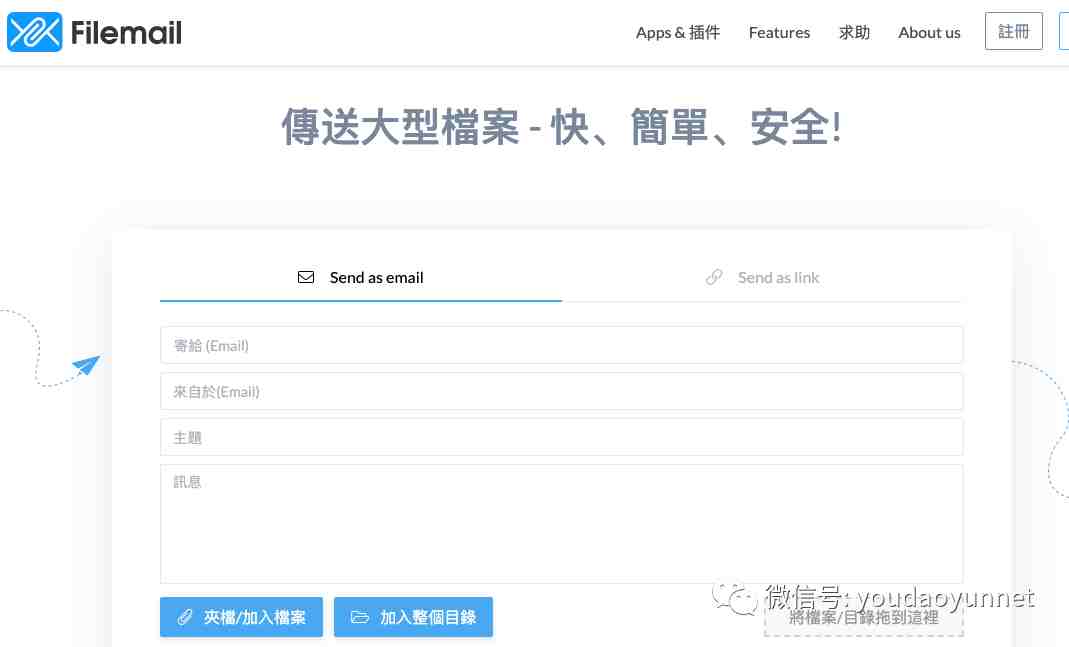Screen dimensions: 1069x647
Task: Open the About us page
Action: (929, 32)
